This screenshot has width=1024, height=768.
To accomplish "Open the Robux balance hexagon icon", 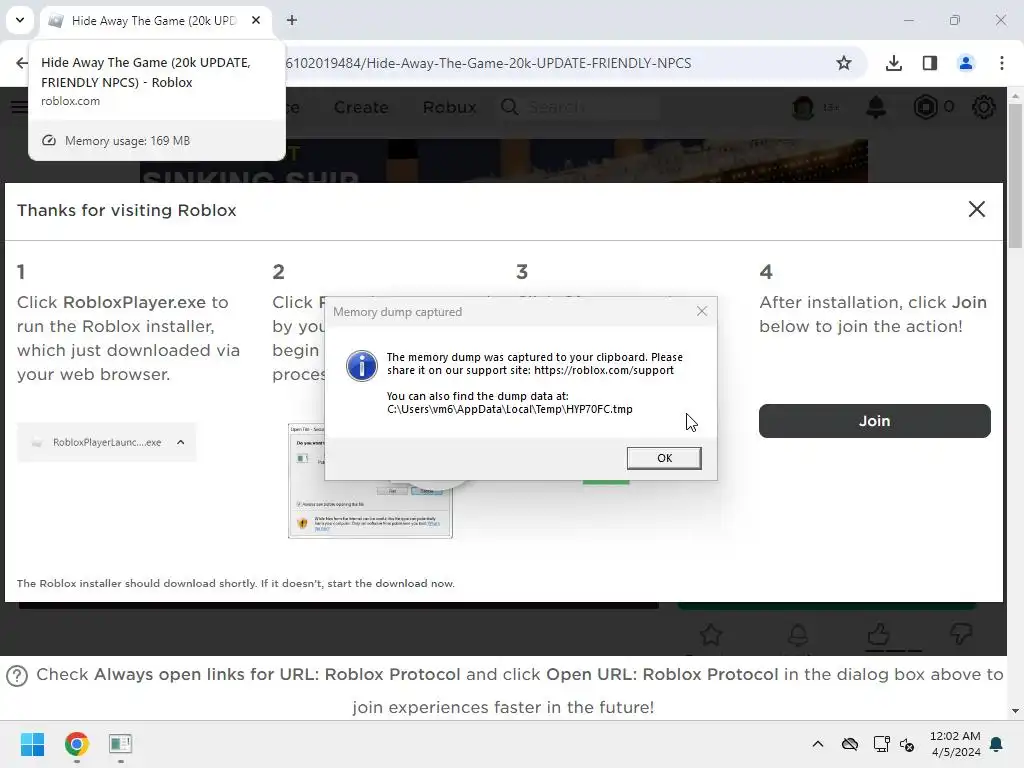I will tap(925, 107).
